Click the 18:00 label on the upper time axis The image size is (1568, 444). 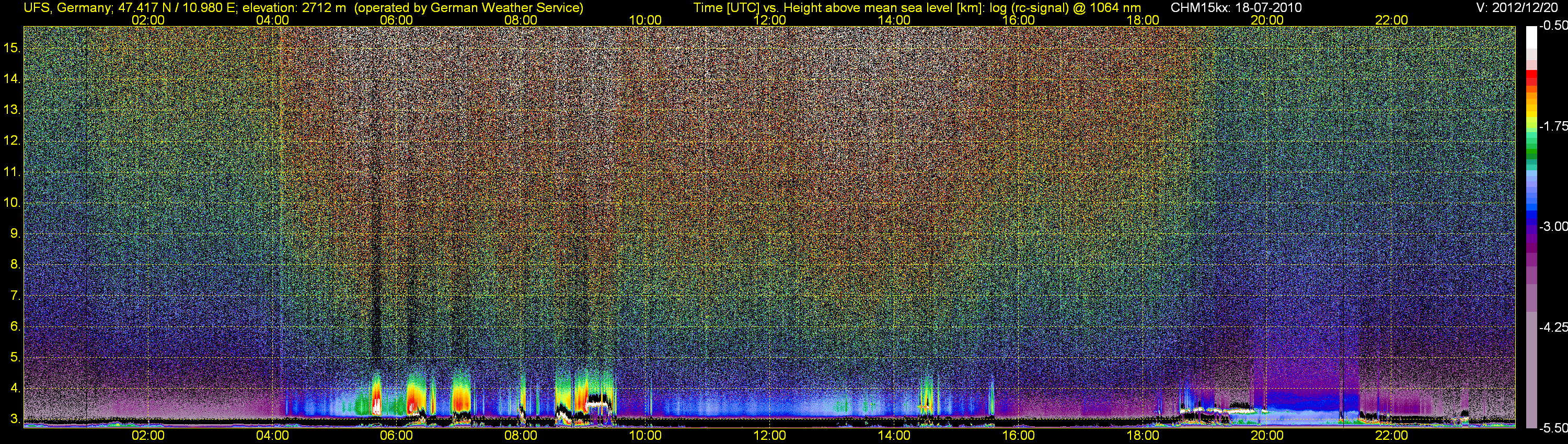point(1143,20)
